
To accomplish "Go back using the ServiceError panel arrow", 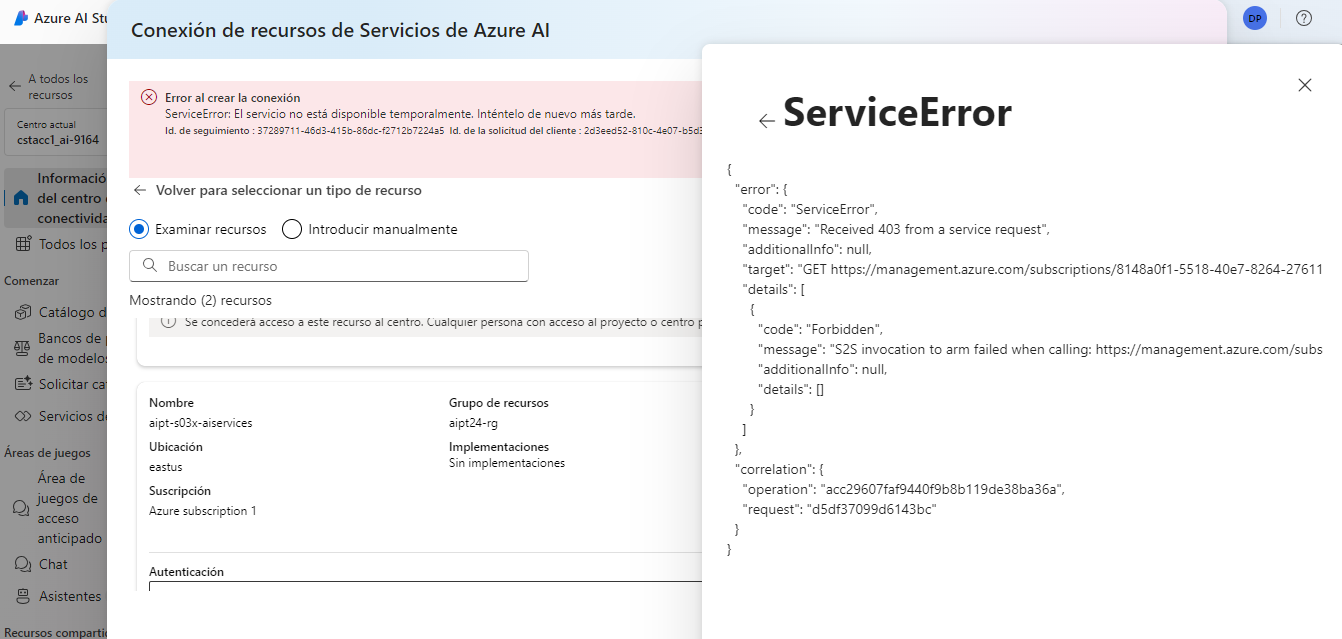I will [x=767, y=121].
